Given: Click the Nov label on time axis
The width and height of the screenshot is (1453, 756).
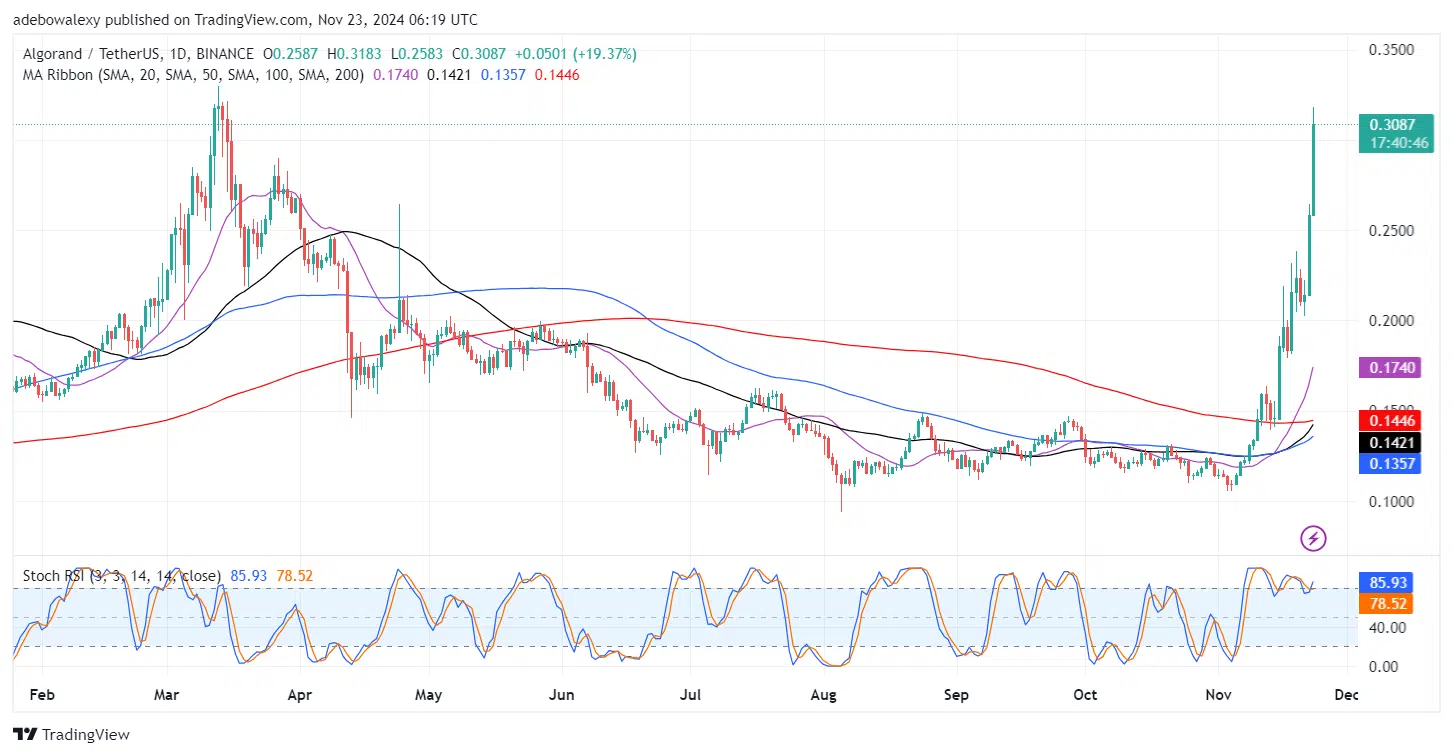Looking at the screenshot, I should [x=1218, y=694].
